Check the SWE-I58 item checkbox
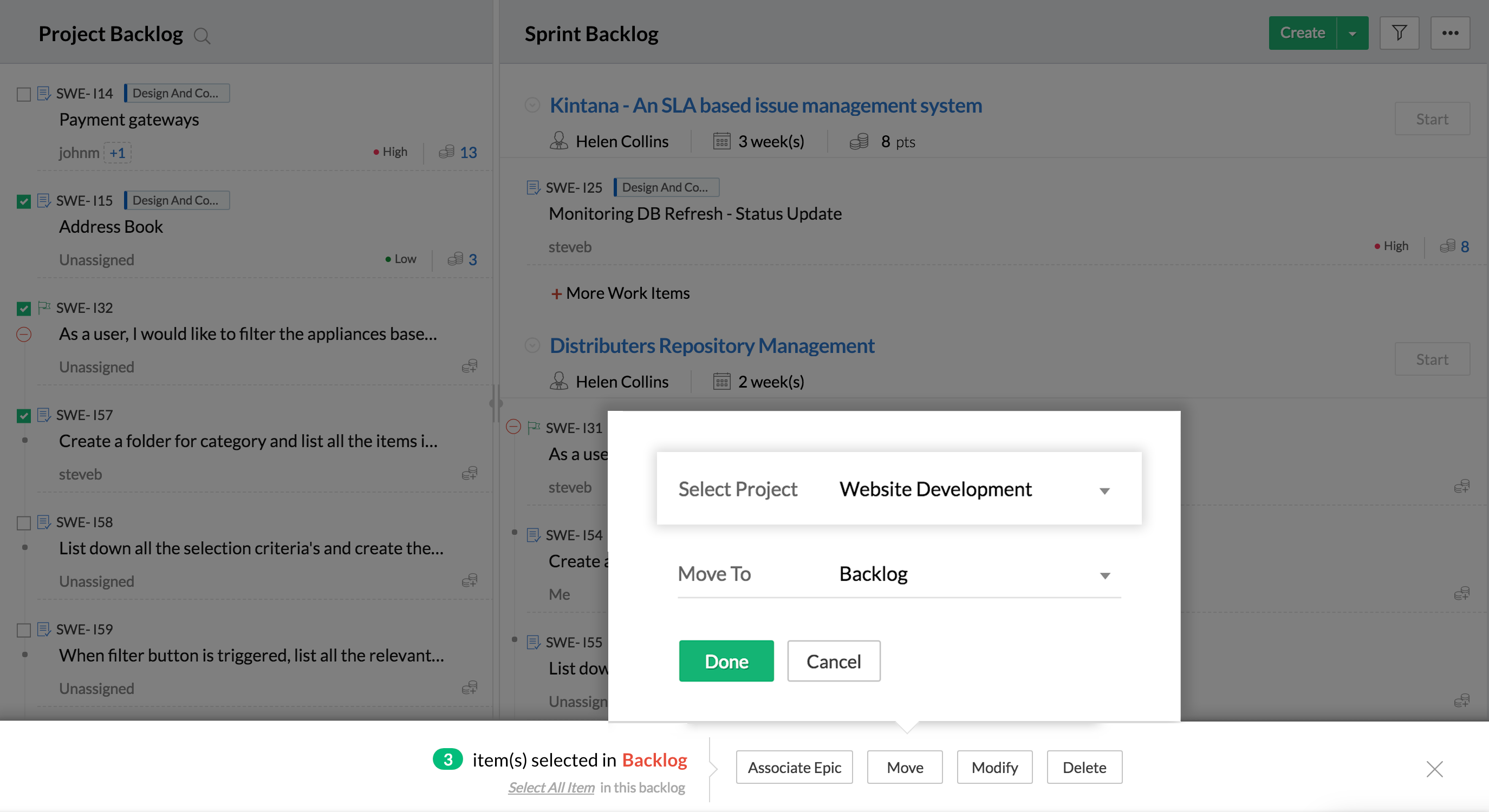This screenshot has height=812, width=1489. (24, 523)
